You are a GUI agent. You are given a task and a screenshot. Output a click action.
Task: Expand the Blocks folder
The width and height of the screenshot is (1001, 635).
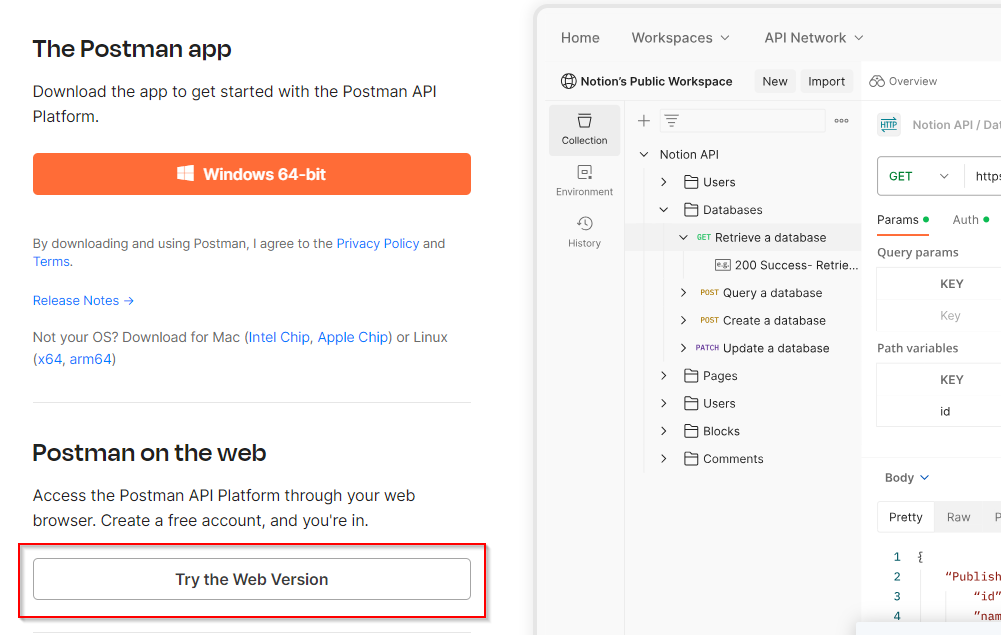click(x=664, y=431)
